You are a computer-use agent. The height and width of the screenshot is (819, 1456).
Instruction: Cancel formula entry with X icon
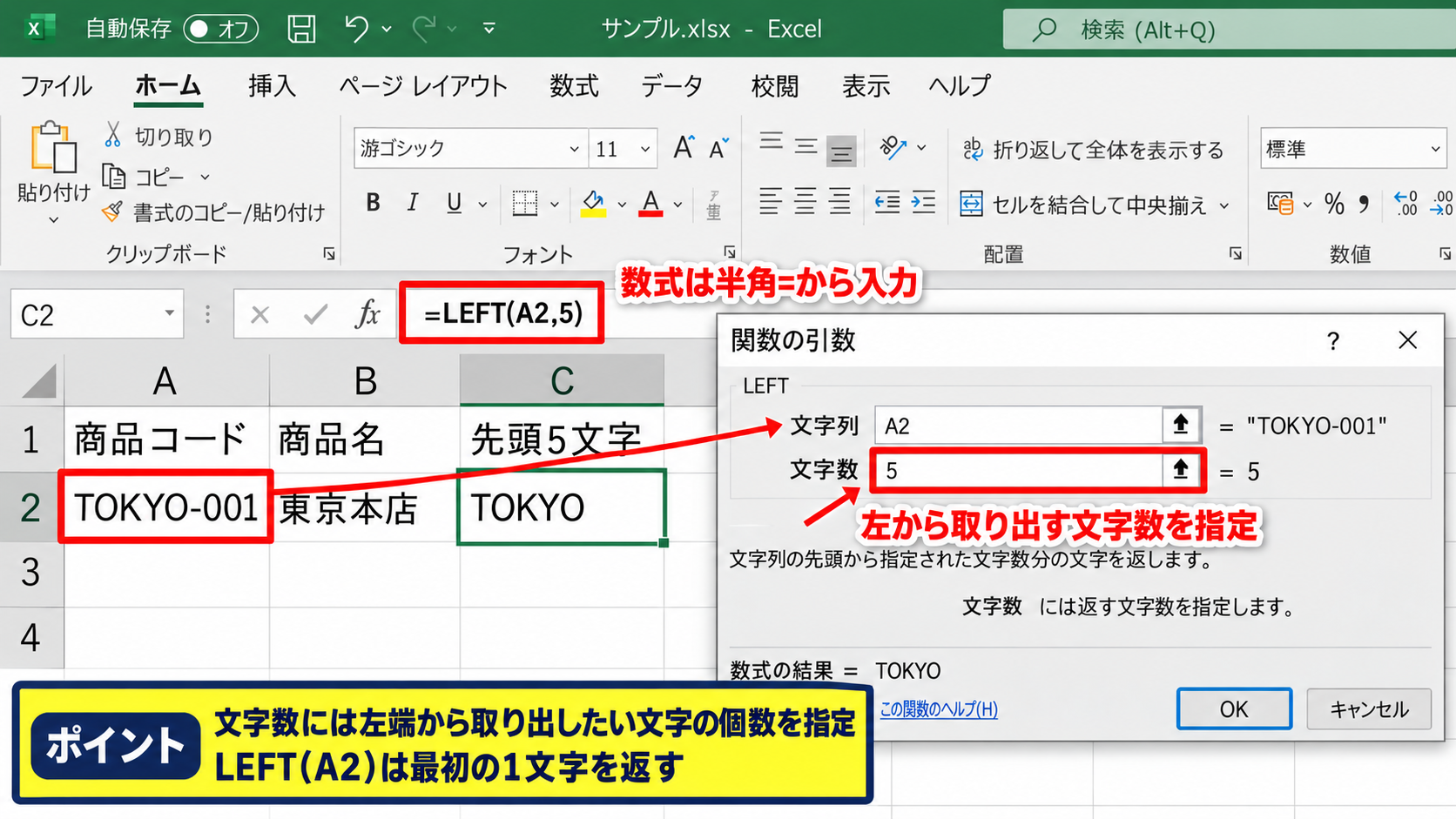pos(260,314)
